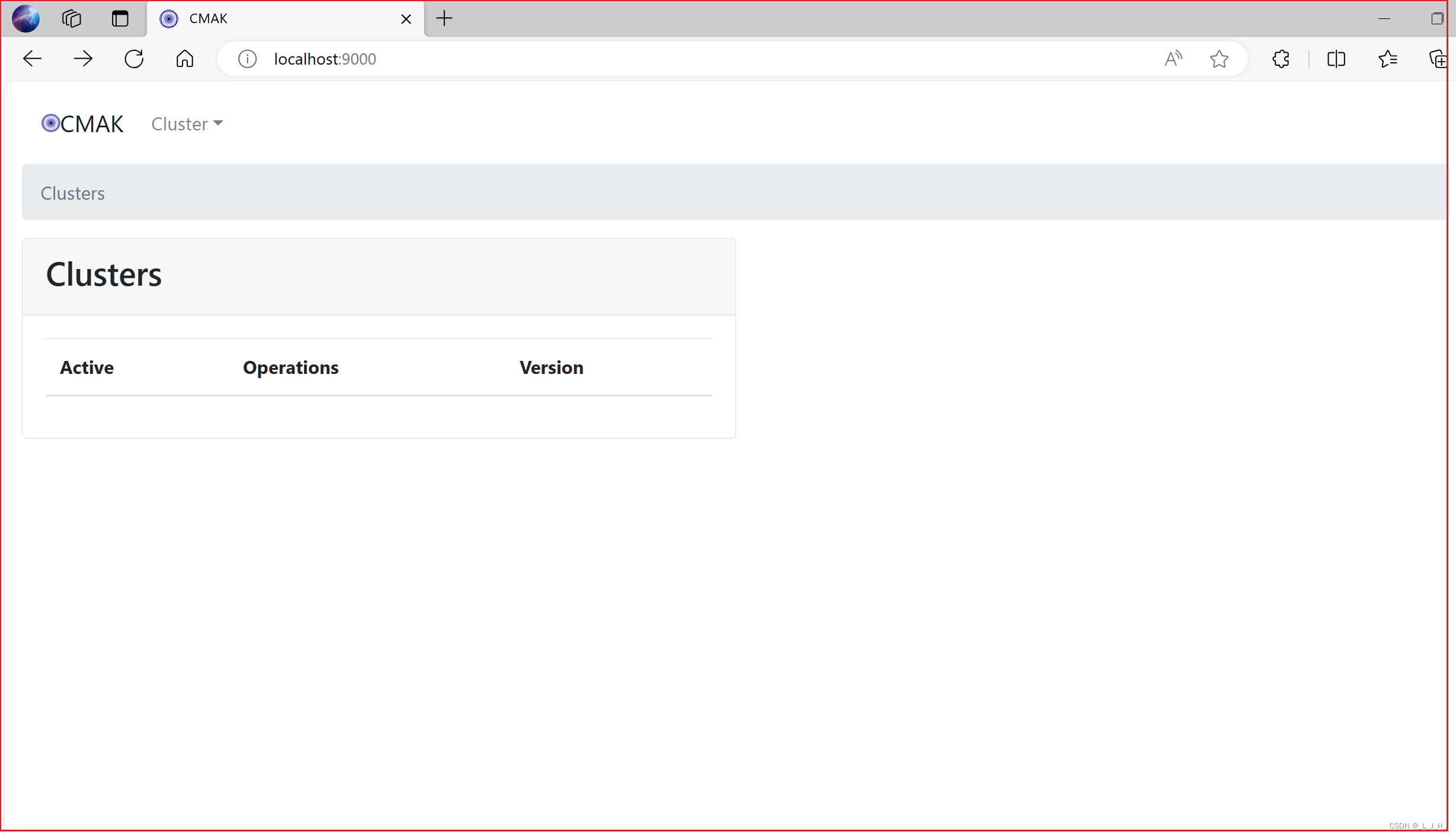Click the Clusters breadcrumb
The width and height of the screenshot is (1456, 835).
(x=73, y=193)
